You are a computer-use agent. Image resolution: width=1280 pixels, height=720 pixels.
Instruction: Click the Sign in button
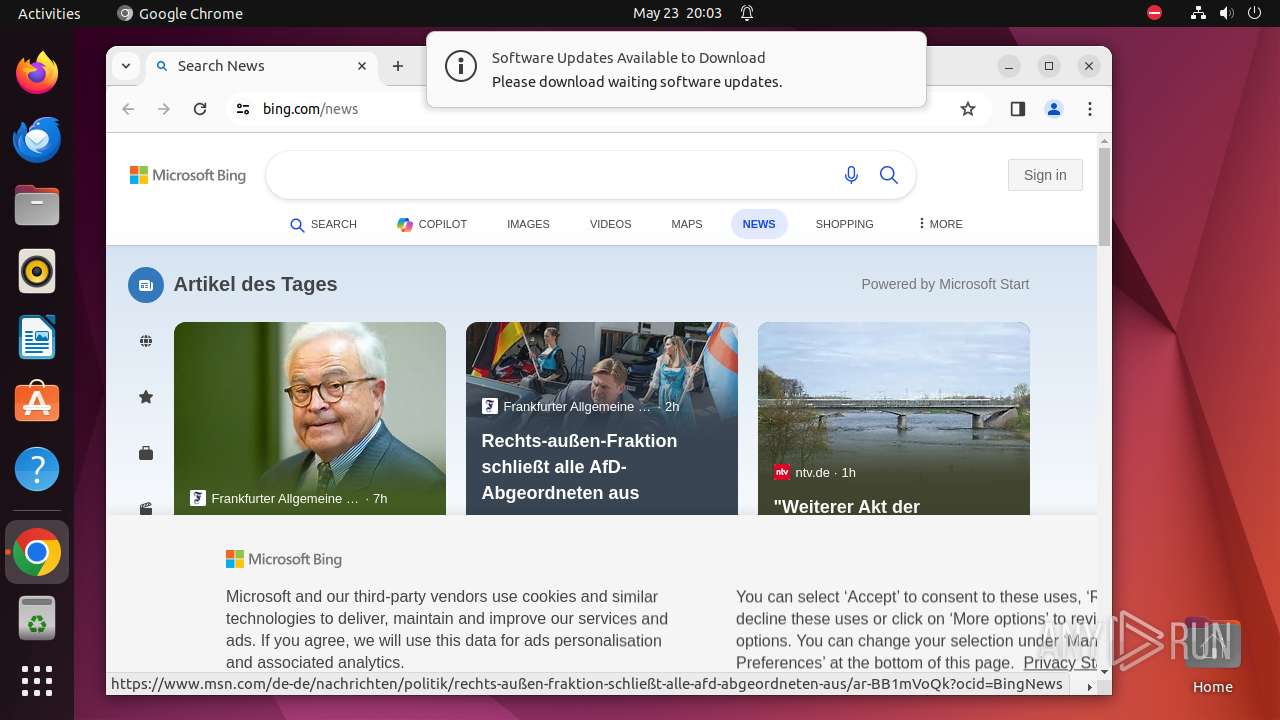[x=1045, y=175]
